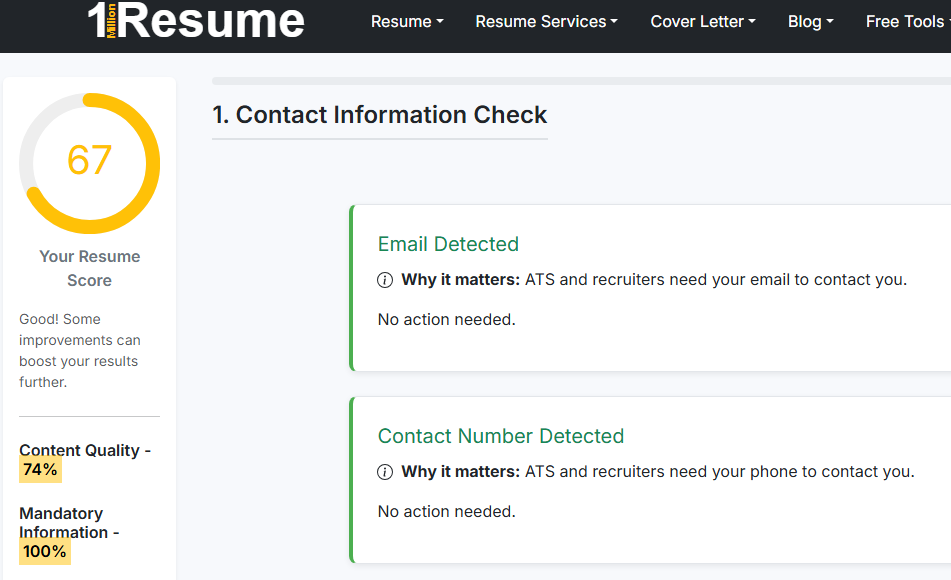951x580 pixels.
Task: Expand the Blog menu
Action: (x=810, y=21)
